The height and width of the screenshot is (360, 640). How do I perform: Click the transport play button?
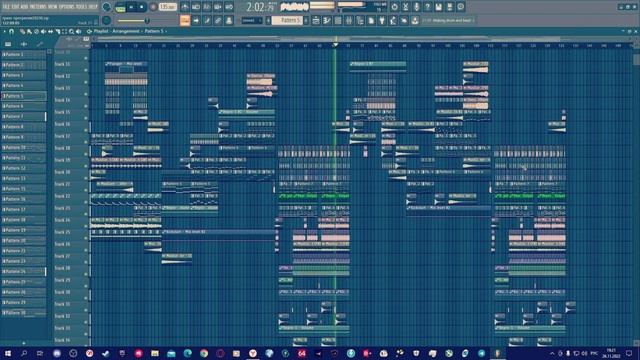[131, 7]
